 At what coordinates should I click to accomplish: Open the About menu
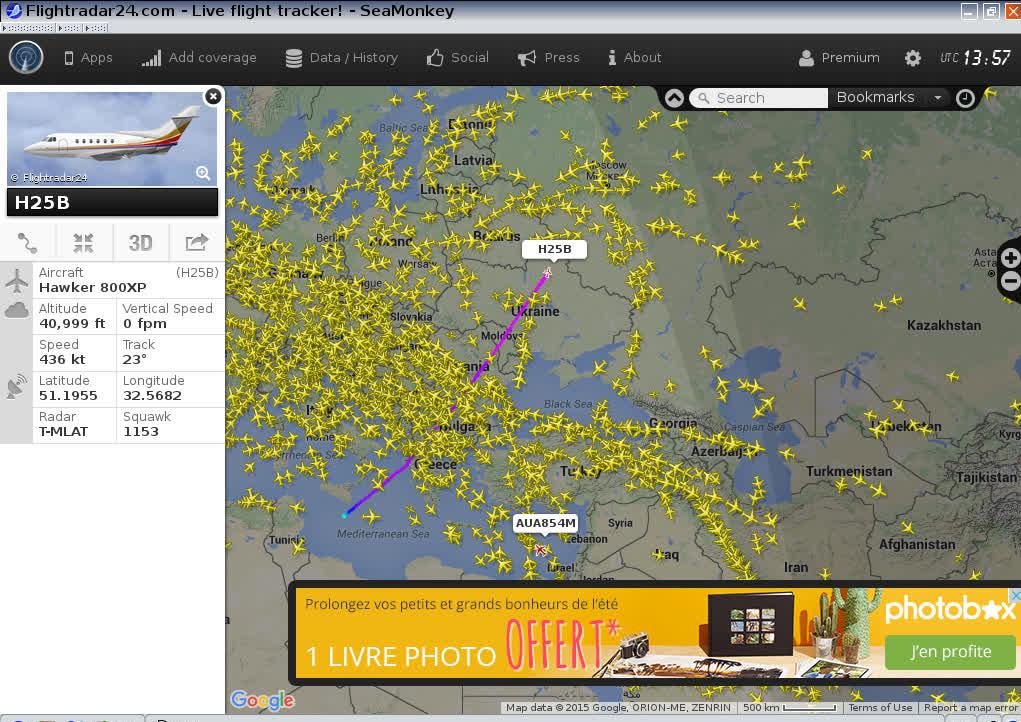point(634,58)
